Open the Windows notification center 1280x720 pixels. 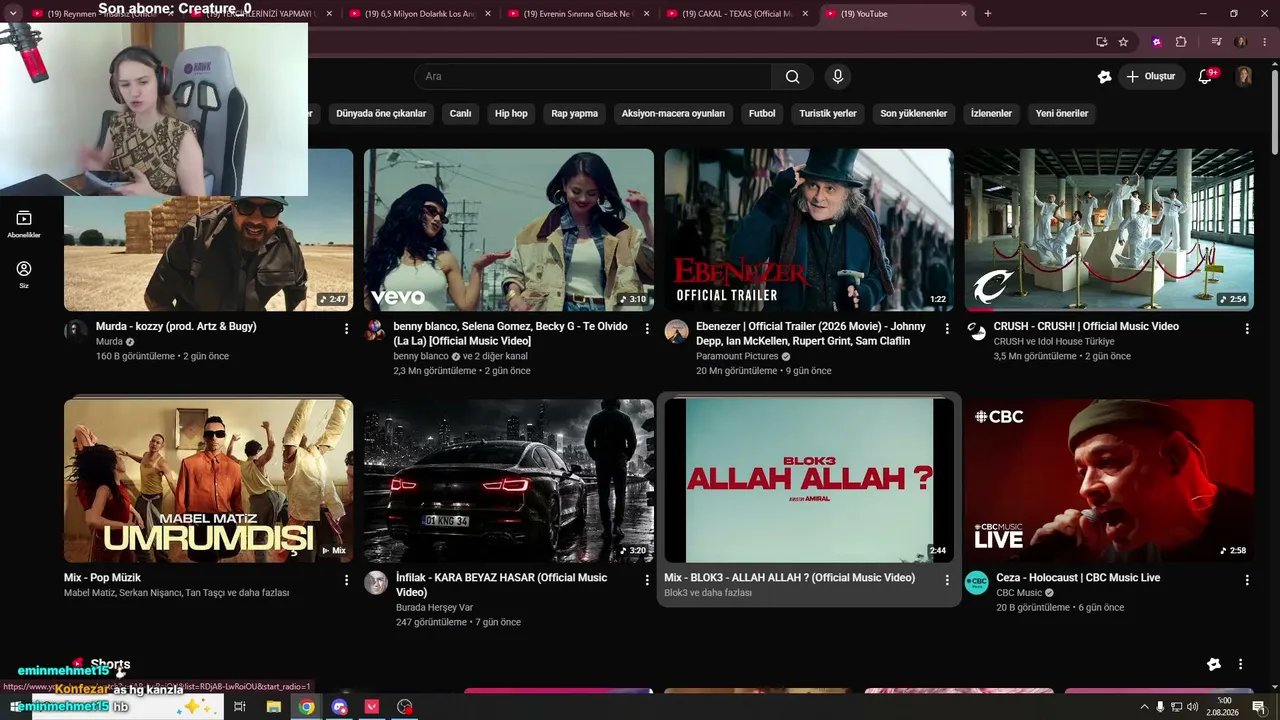coord(1259,707)
